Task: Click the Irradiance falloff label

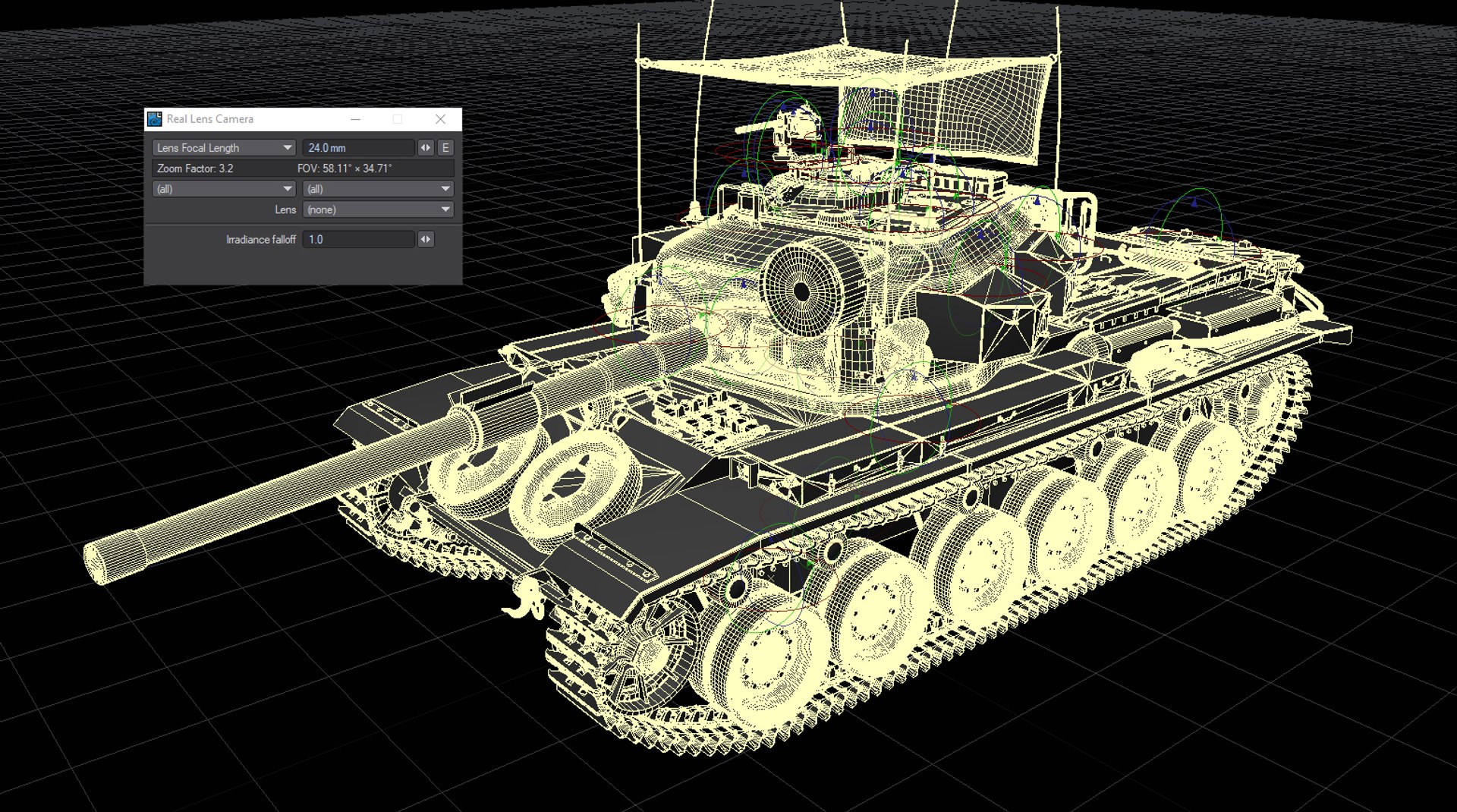Action: coord(261,240)
